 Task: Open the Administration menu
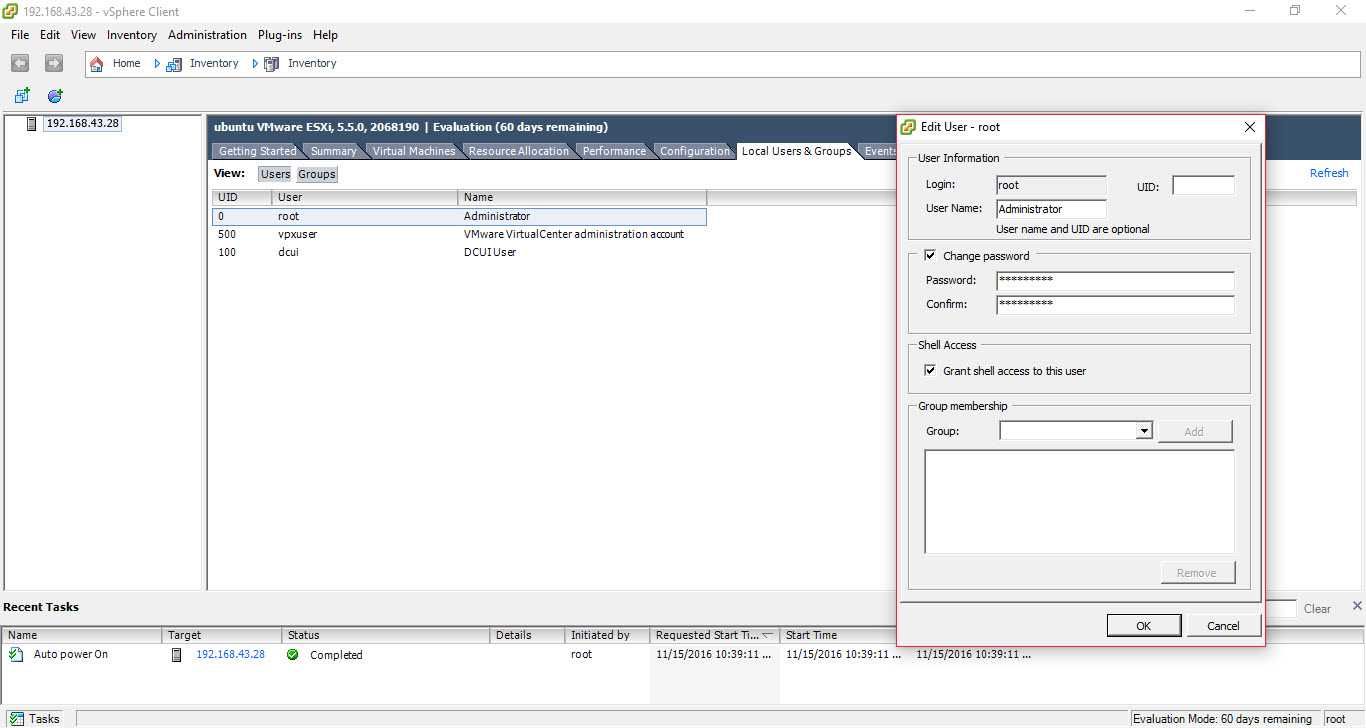[x=207, y=35]
